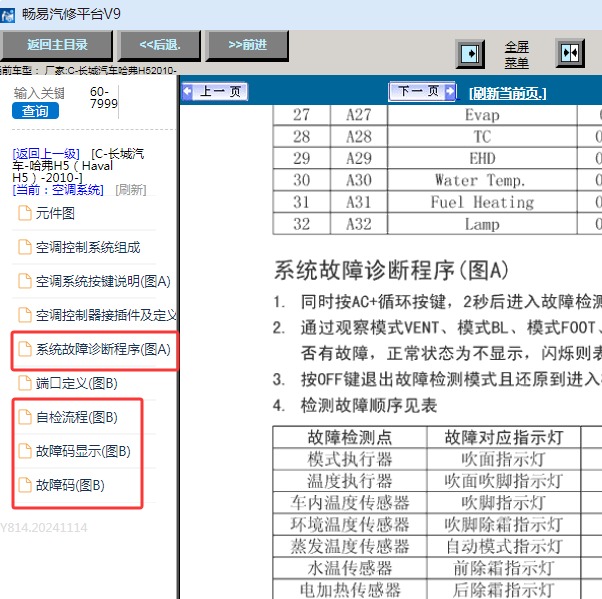Click the 查询 search button
This screenshot has height=599, width=602.
(35, 111)
